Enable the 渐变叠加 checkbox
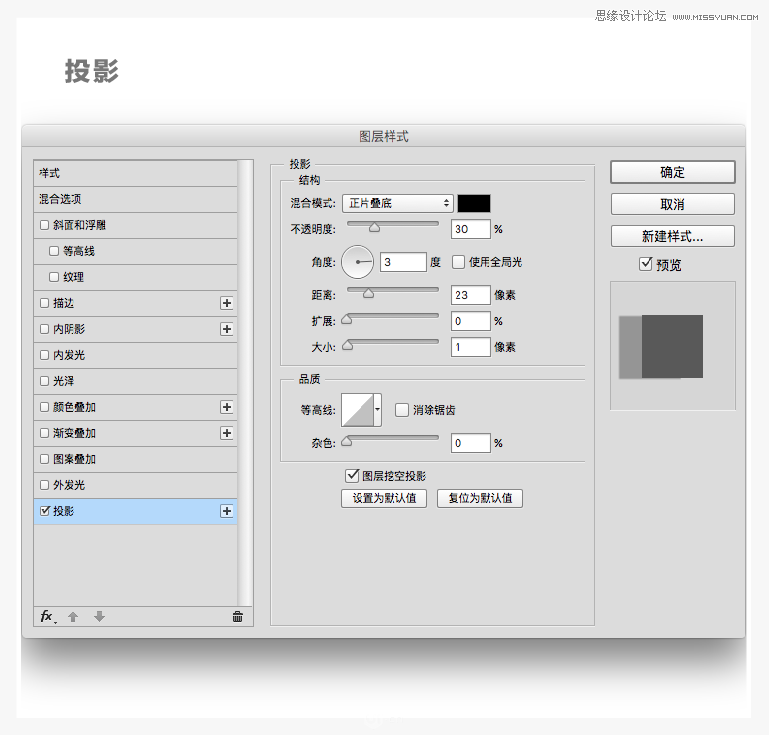 (x=45, y=433)
